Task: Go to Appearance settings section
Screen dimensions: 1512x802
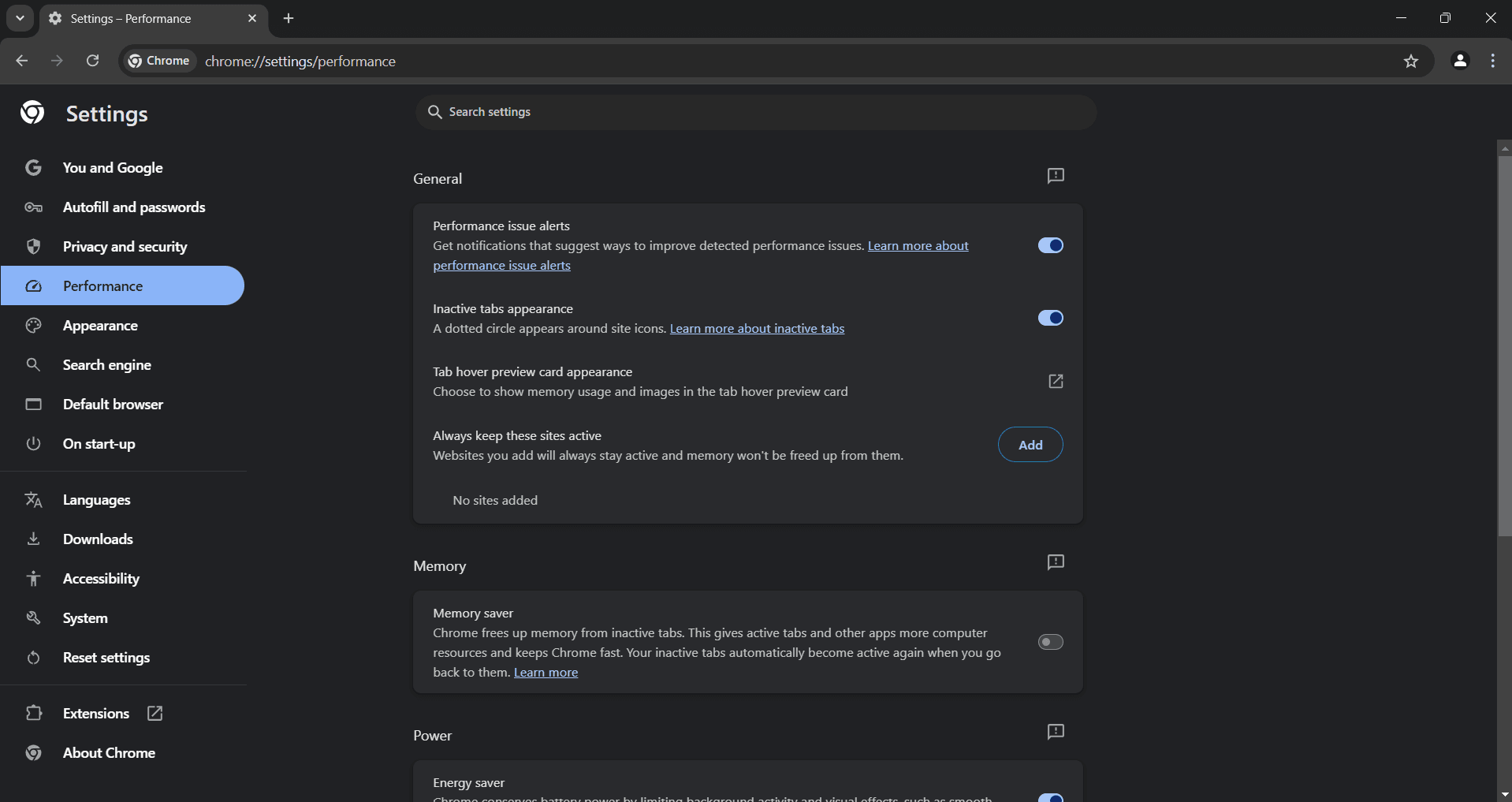Action: [100, 326]
